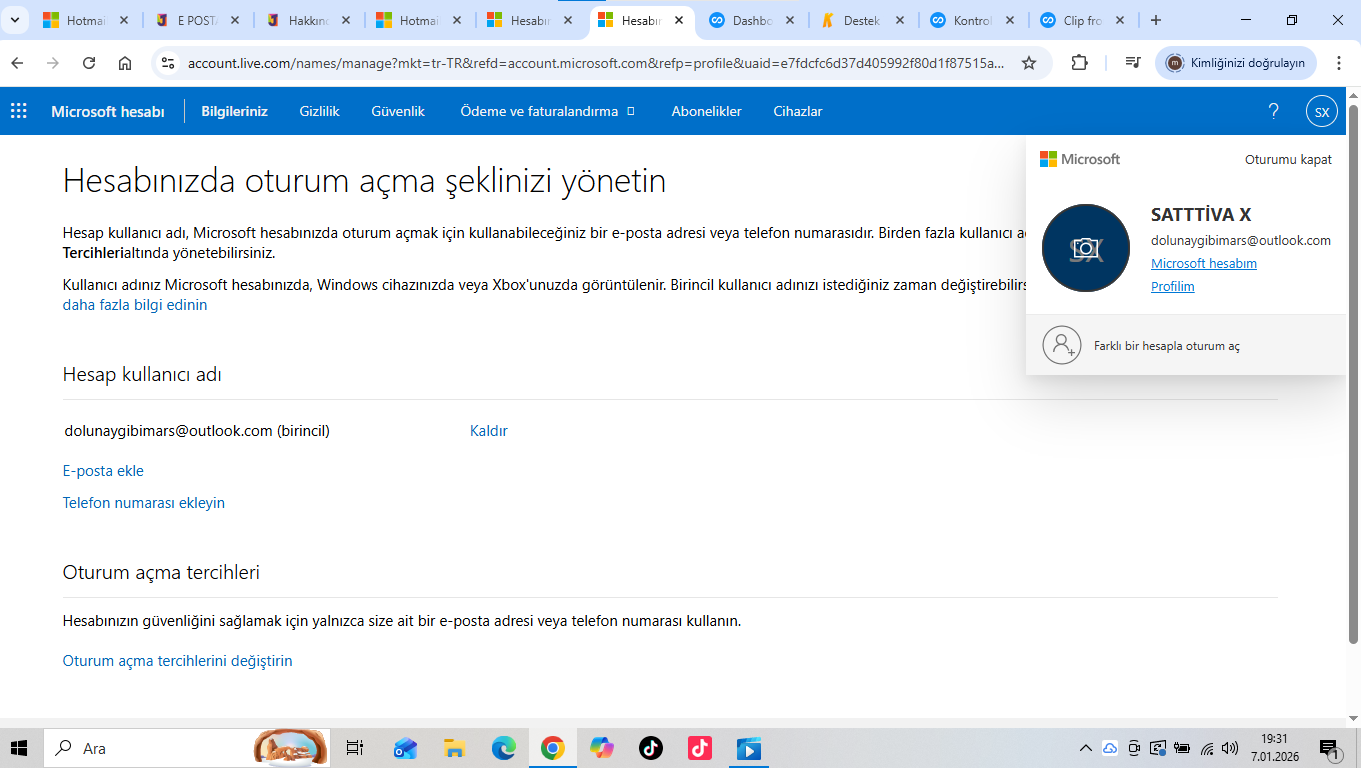Viewport: 1361px width, 768px height.
Task: Switch to the Dashboard browser tab
Action: [751, 20]
